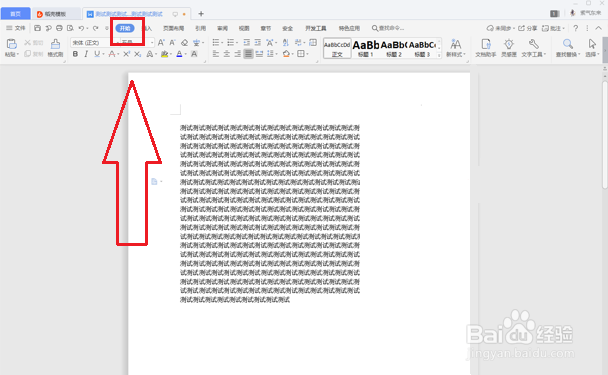Click the 批注 comment button
This screenshot has width=608, height=375.
553,28
